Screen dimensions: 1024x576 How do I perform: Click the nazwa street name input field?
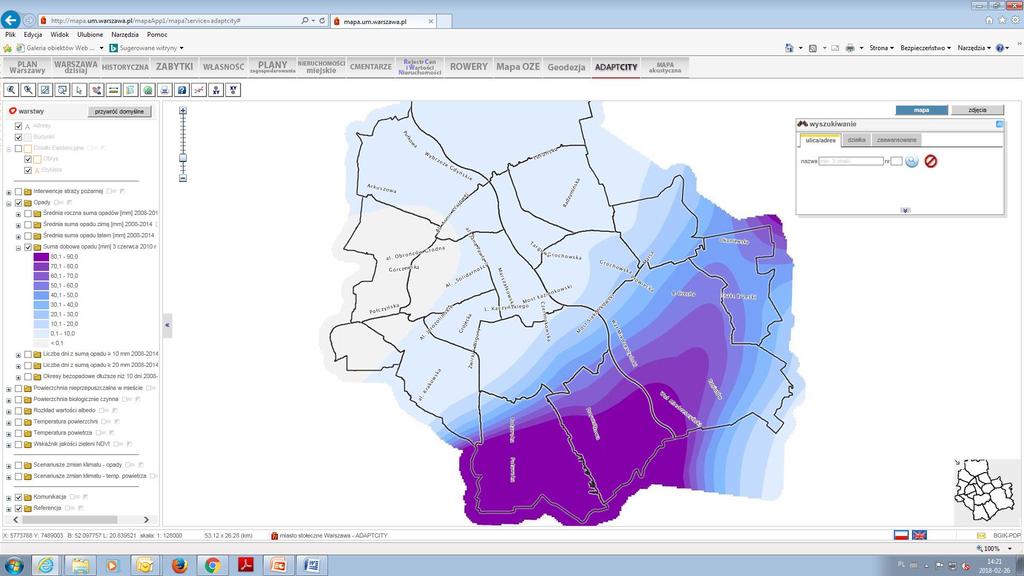point(851,161)
